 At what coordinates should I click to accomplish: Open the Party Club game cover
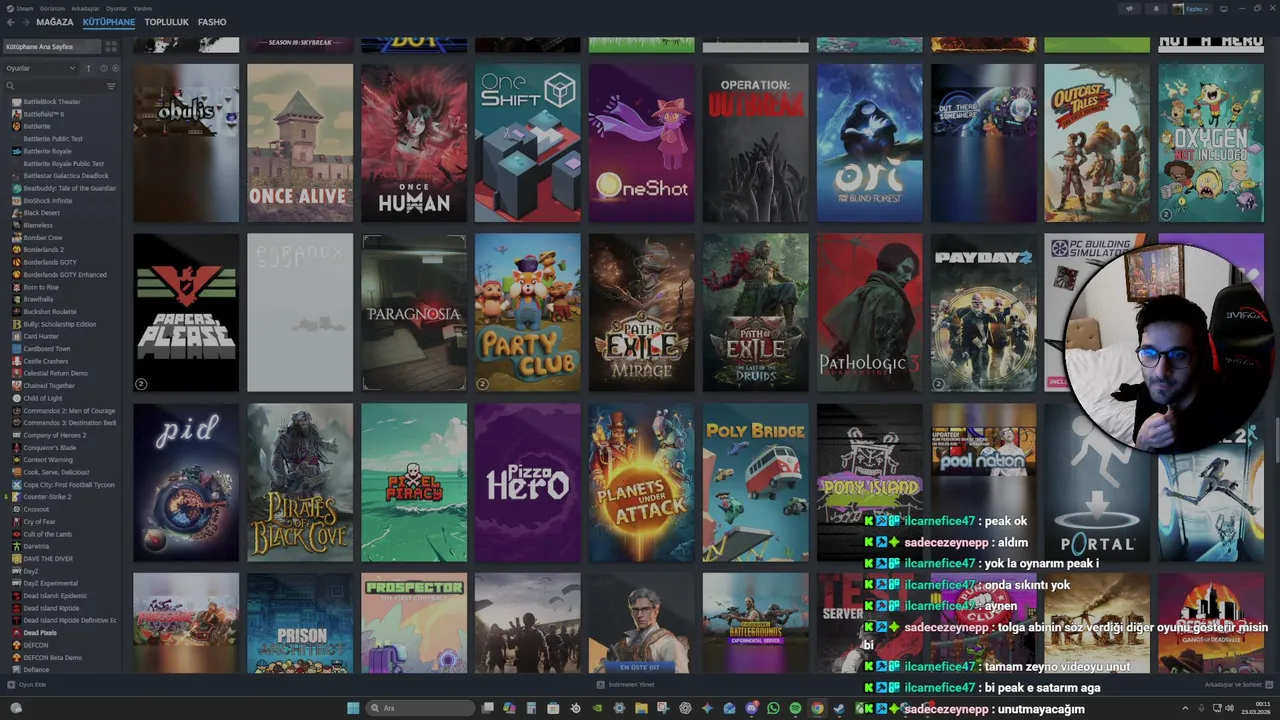pos(528,313)
